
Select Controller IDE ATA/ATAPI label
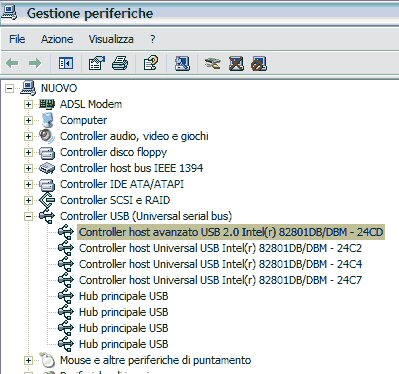click(x=122, y=184)
